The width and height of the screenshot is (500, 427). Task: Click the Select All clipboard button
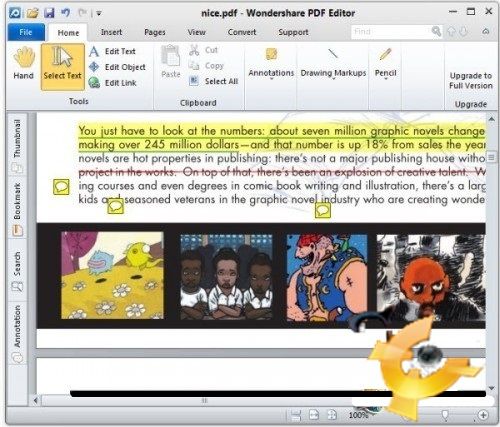pos(214,81)
